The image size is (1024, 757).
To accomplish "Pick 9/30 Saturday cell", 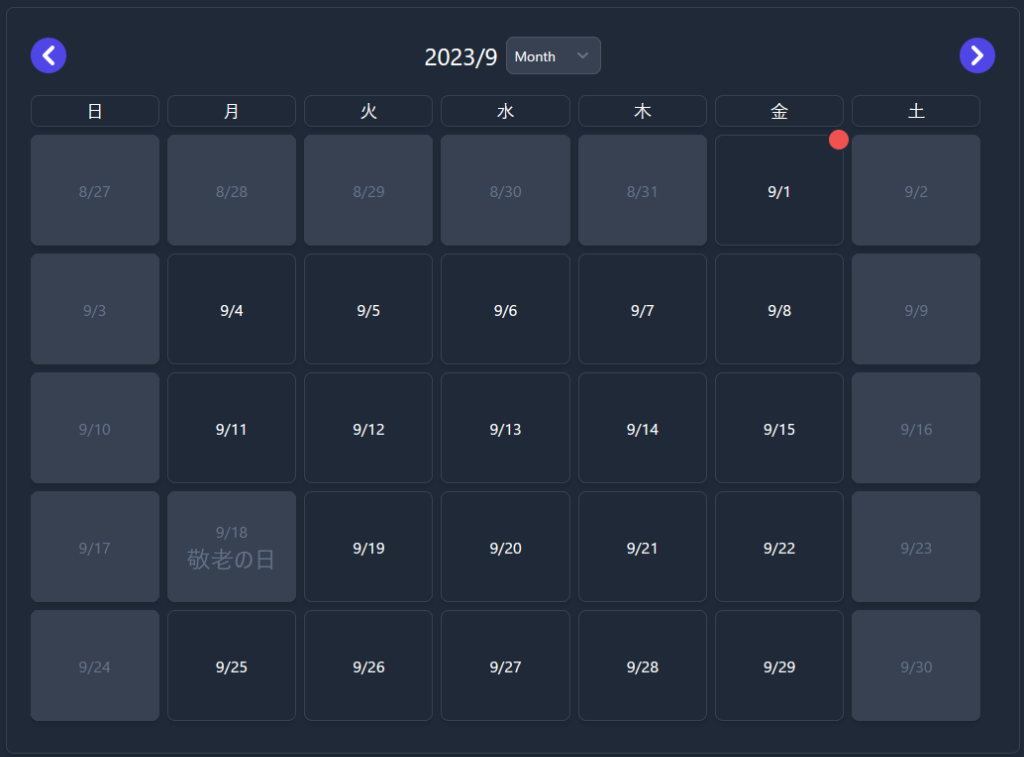I will [915, 666].
